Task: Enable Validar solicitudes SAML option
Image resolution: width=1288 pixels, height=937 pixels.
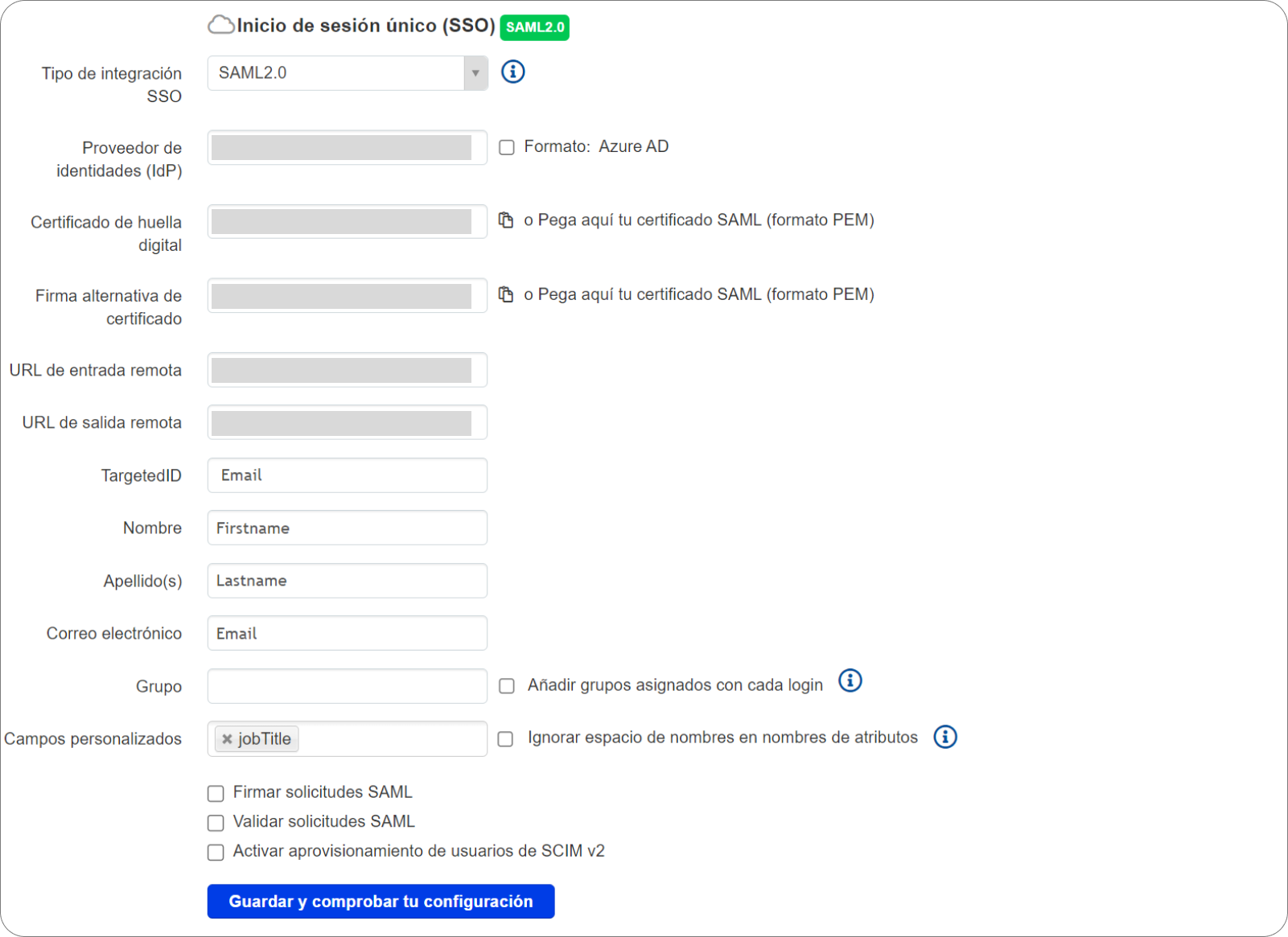Action: pyautogui.click(x=216, y=823)
